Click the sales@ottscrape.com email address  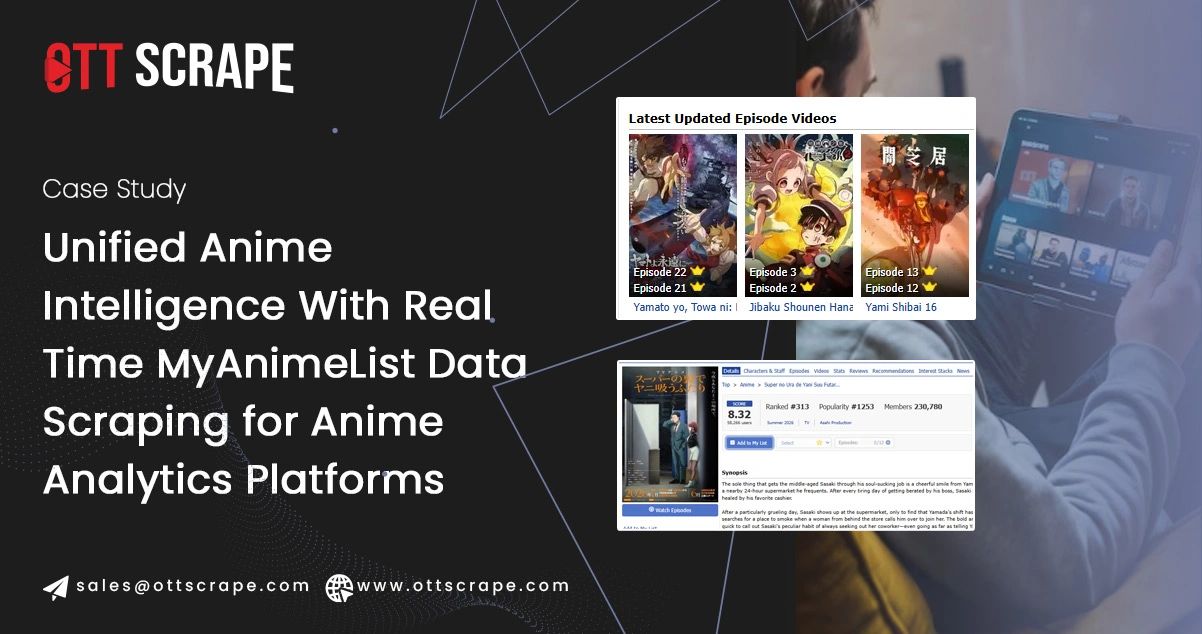pos(193,586)
